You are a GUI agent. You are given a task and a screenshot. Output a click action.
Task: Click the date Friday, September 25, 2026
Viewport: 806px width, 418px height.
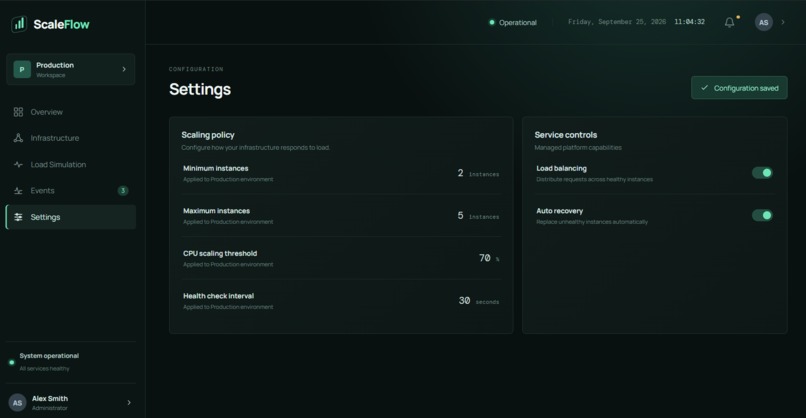(x=617, y=22)
